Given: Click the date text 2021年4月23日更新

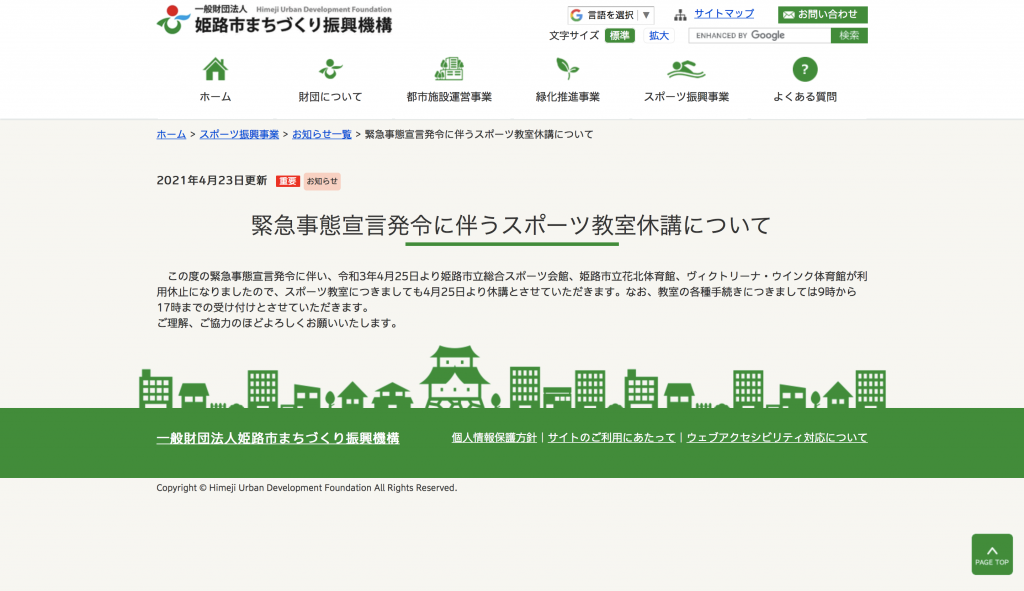Looking at the screenshot, I should (212, 180).
